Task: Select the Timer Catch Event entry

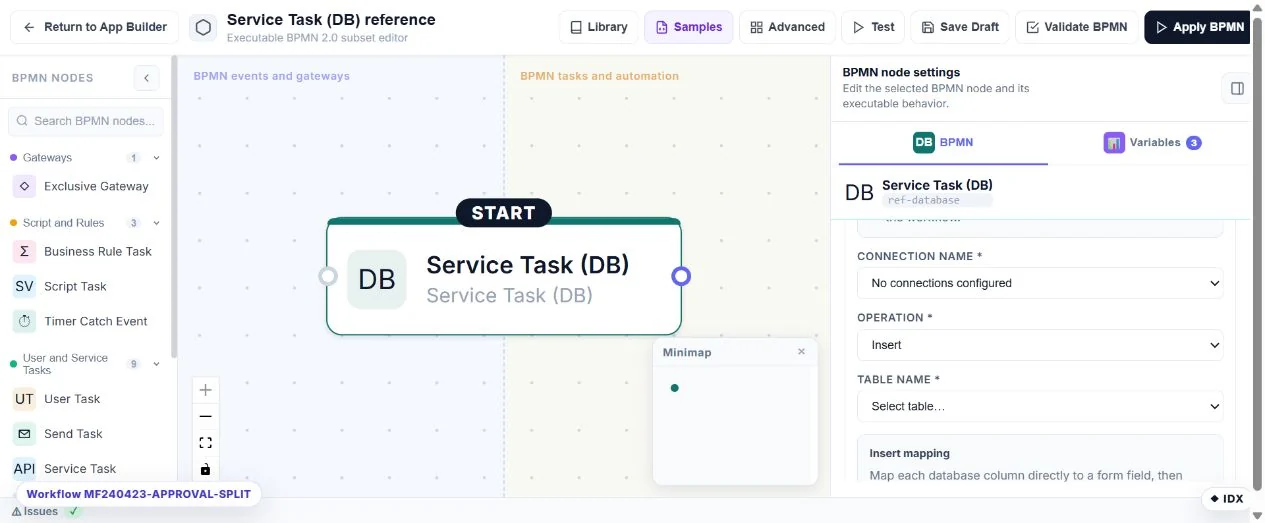Action: pos(86,321)
